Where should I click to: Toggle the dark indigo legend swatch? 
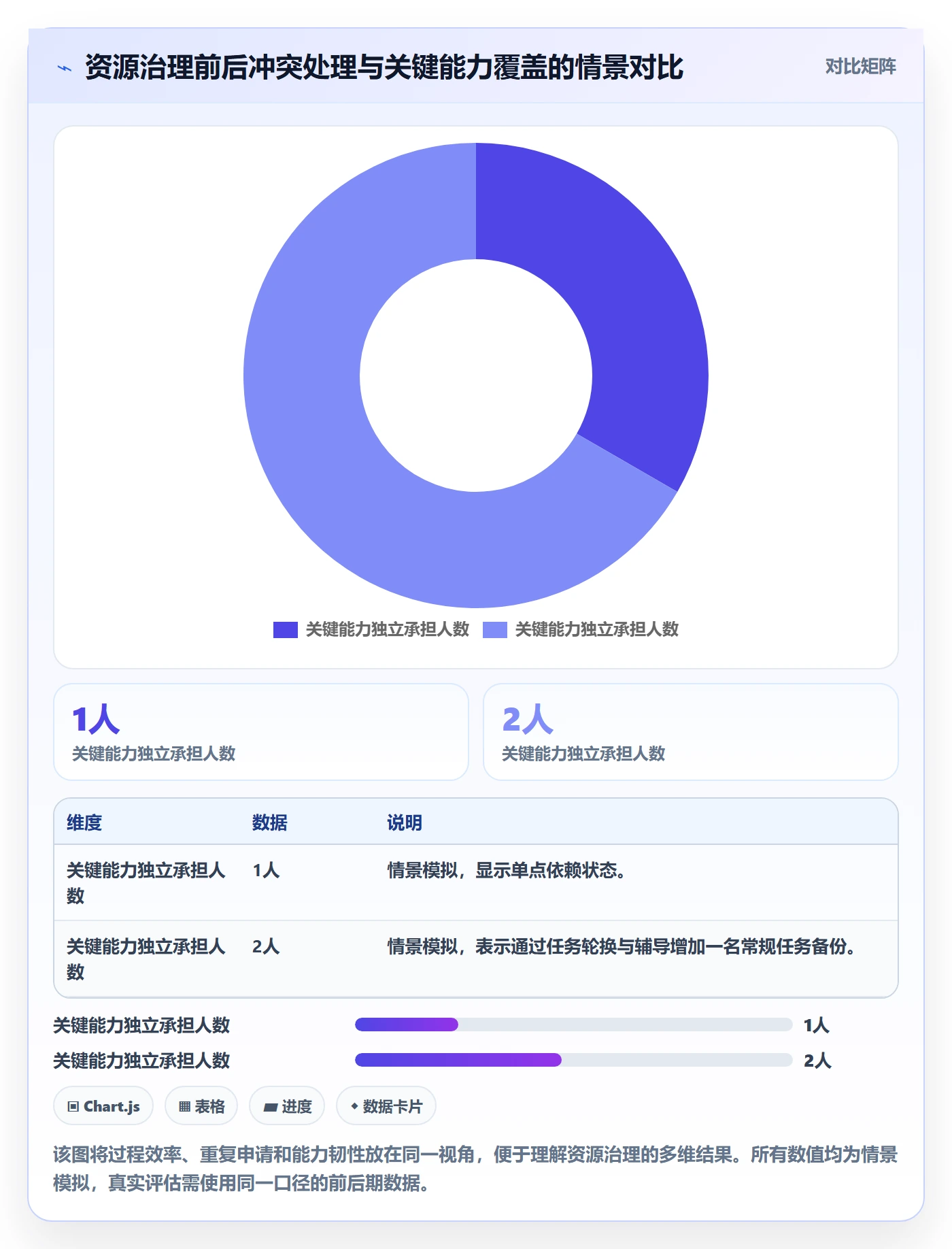(286, 630)
